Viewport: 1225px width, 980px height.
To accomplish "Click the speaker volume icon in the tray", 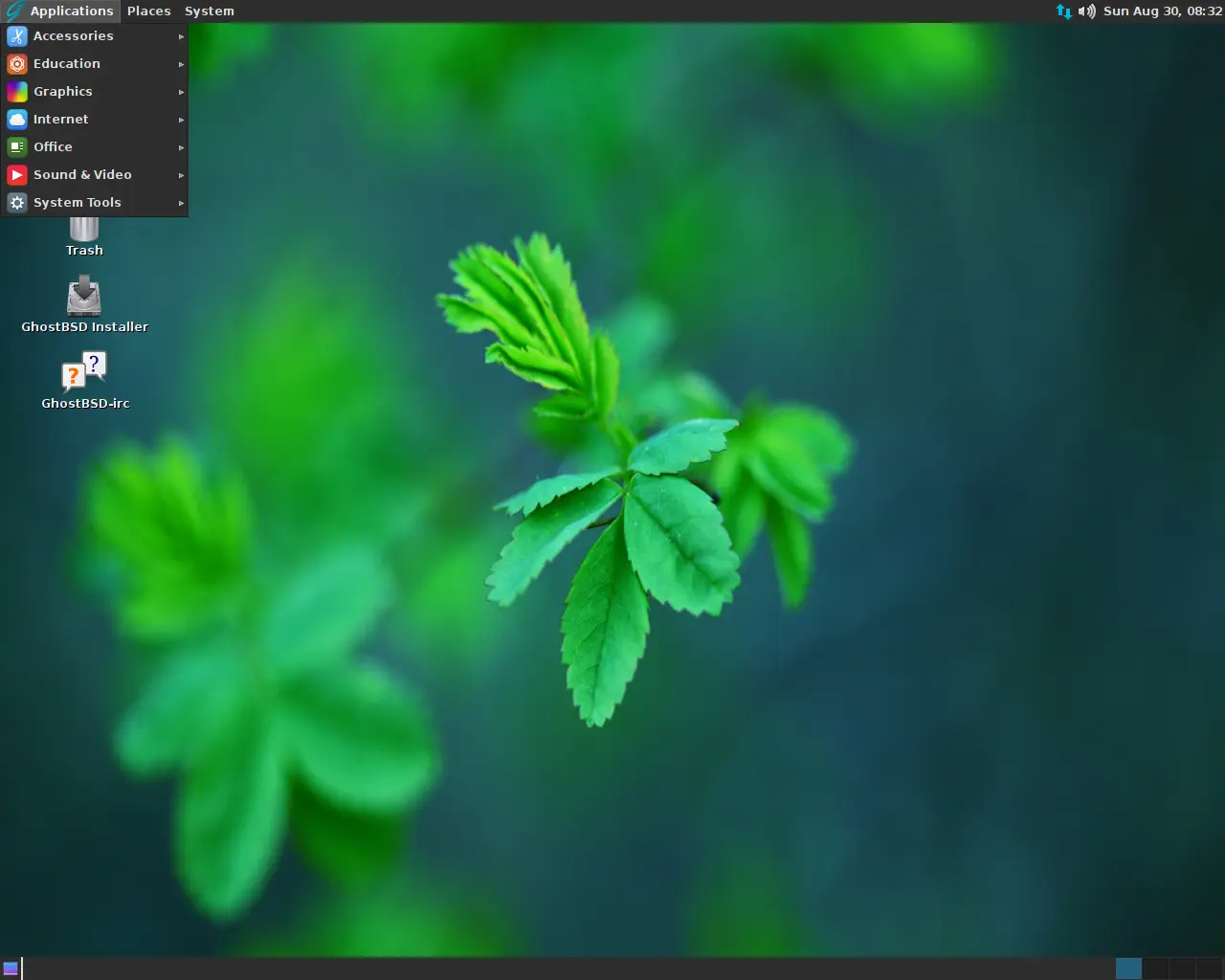I will pos(1086,11).
